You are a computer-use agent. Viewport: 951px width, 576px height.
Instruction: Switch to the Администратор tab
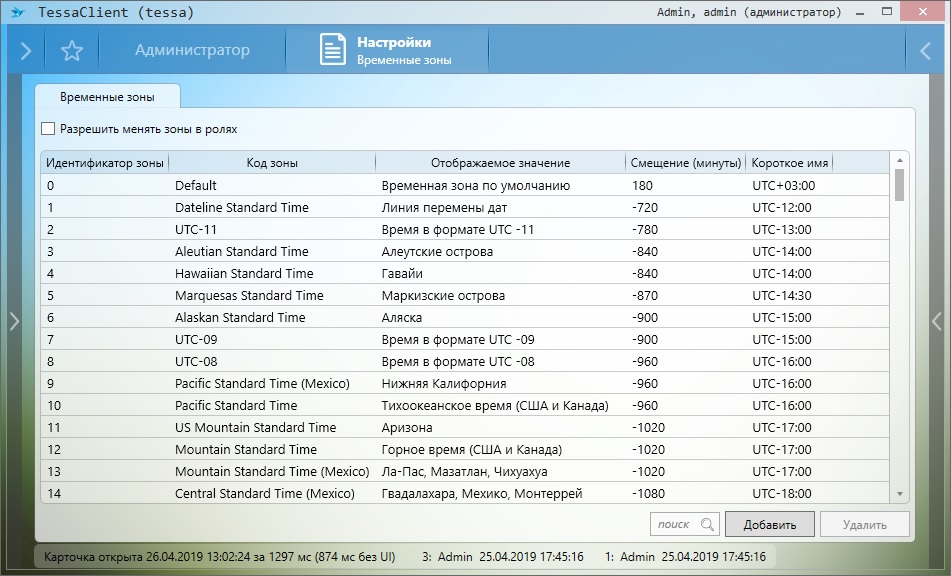coord(192,50)
